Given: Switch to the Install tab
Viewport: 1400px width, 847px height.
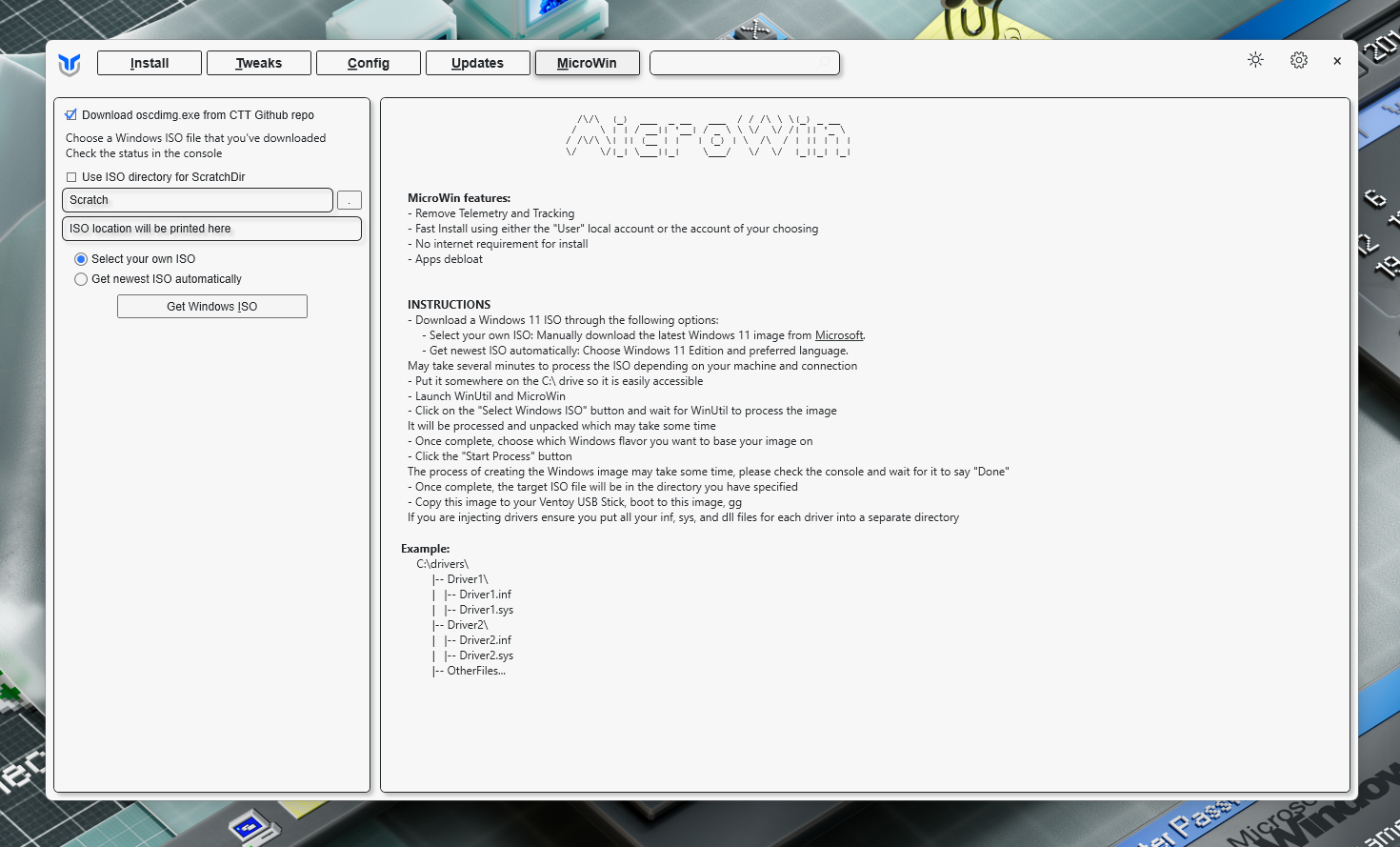Looking at the screenshot, I should pos(150,63).
